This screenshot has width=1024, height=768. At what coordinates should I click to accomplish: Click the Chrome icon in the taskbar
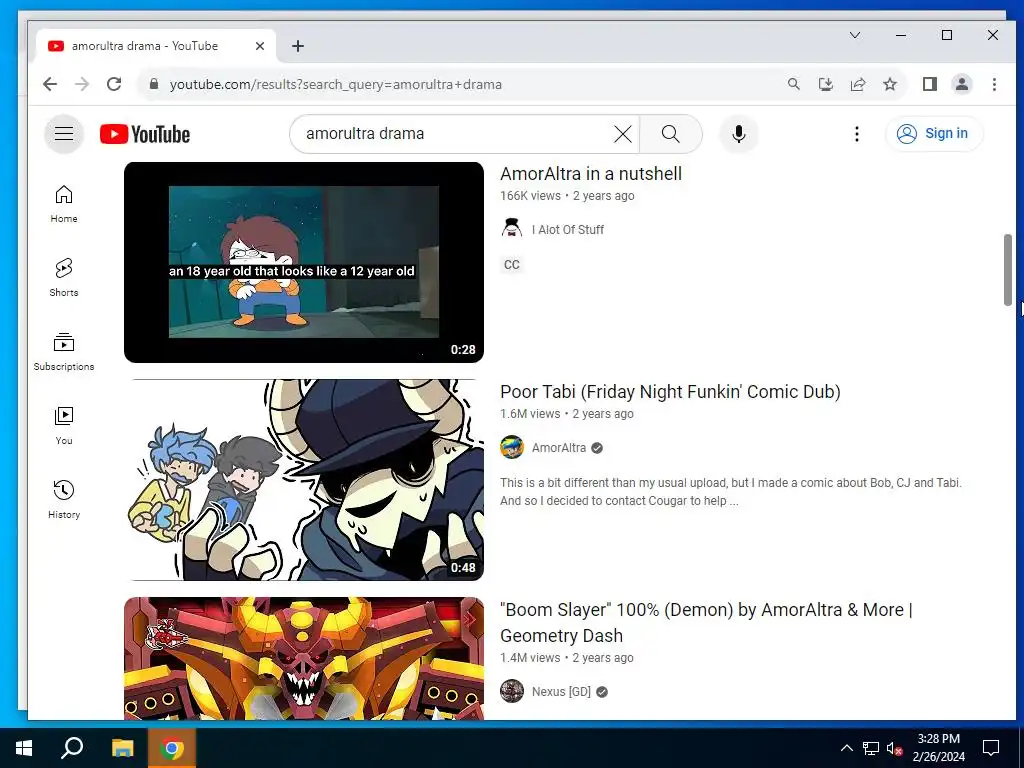[x=172, y=748]
